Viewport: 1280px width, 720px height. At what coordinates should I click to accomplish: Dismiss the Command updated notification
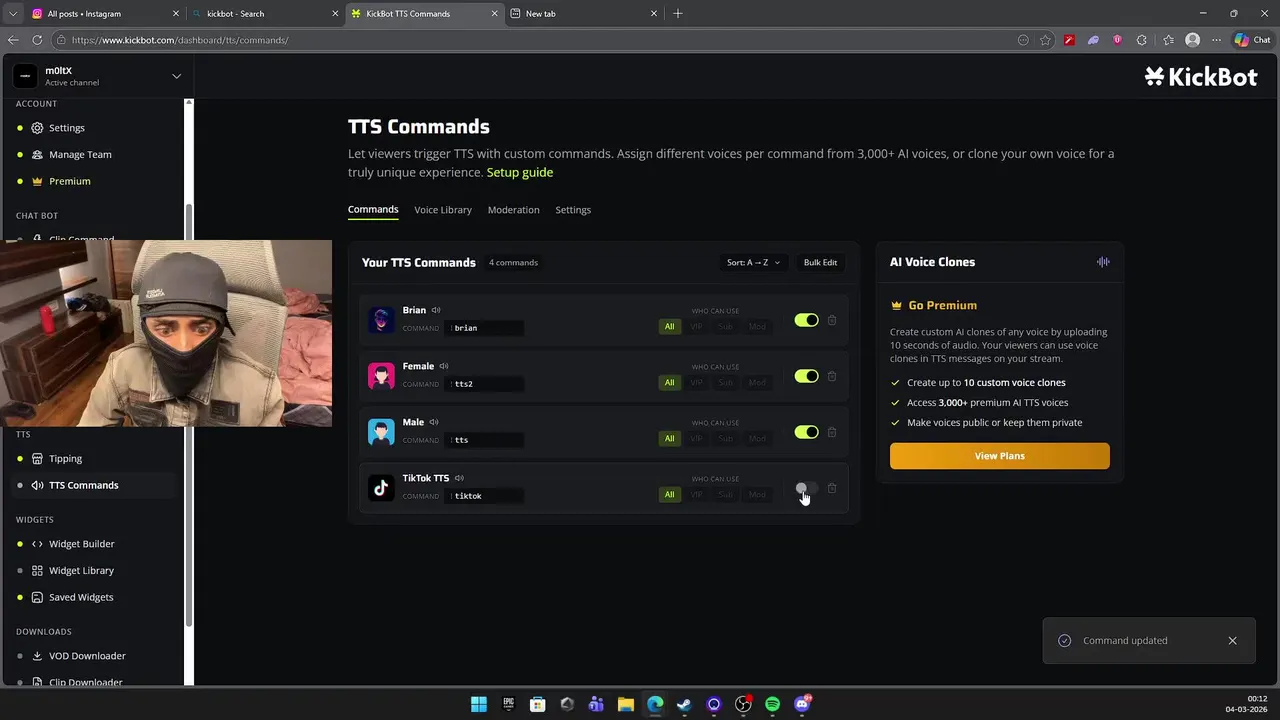1232,640
